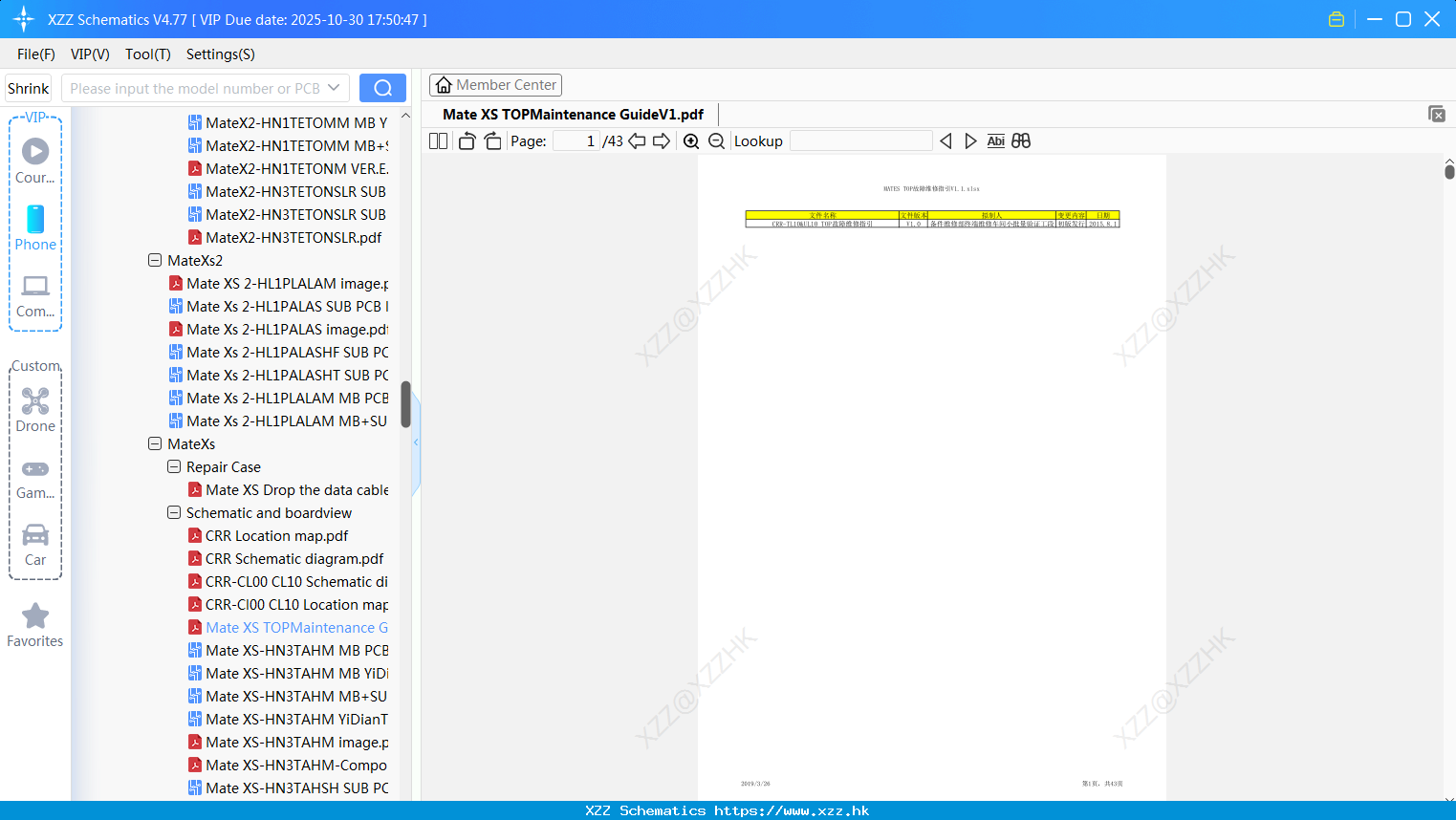Viewport: 1456px width, 820px height.
Task: Collapse the MateXs2 folder
Action: click(155, 260)
